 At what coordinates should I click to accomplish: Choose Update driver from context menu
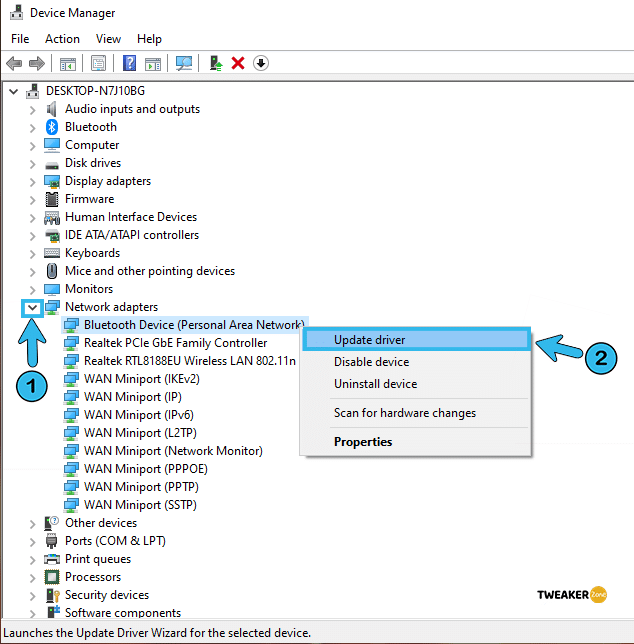(x=416, y=340)
